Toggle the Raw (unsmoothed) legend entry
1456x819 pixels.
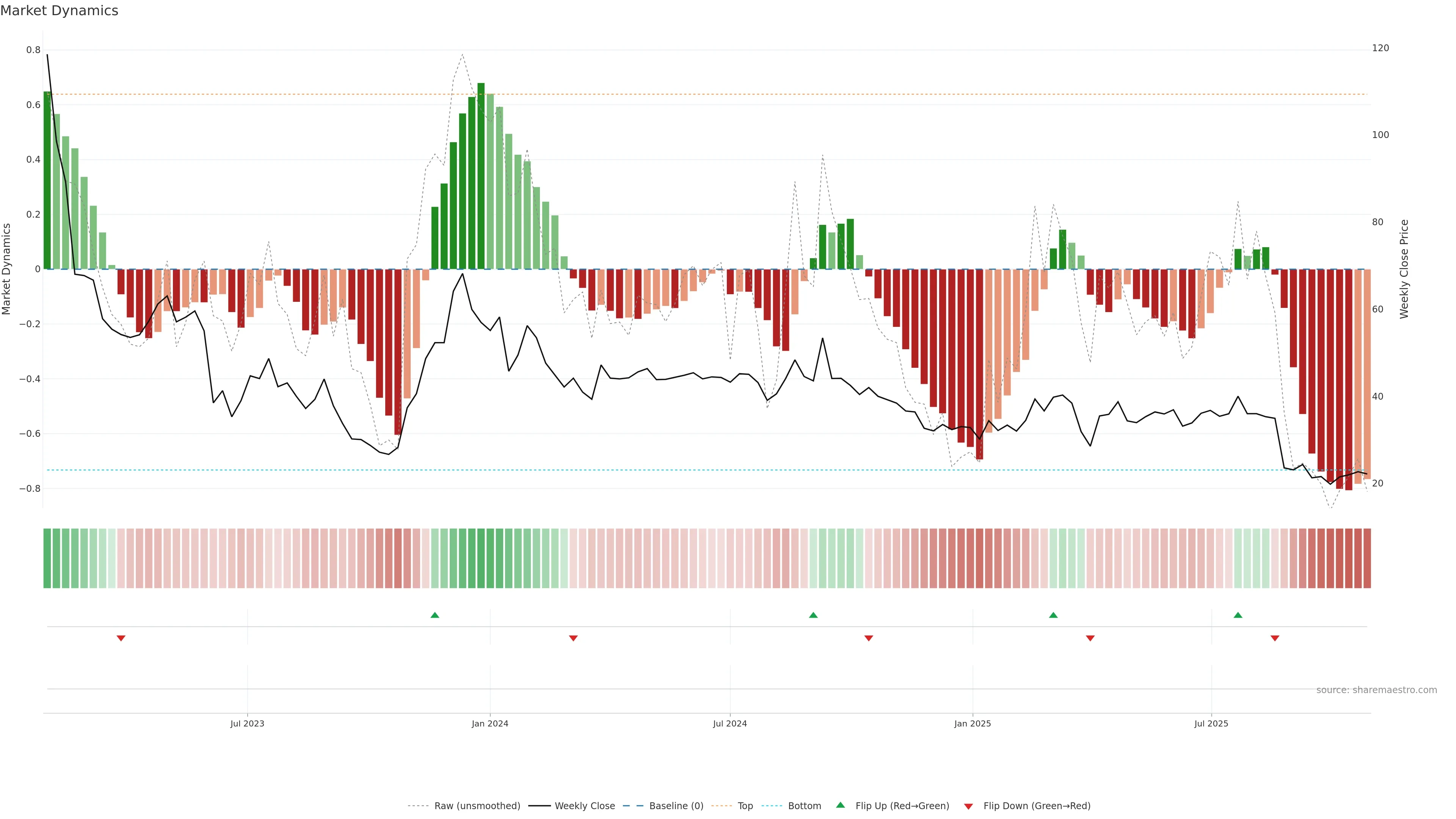(x=477, y=806)
